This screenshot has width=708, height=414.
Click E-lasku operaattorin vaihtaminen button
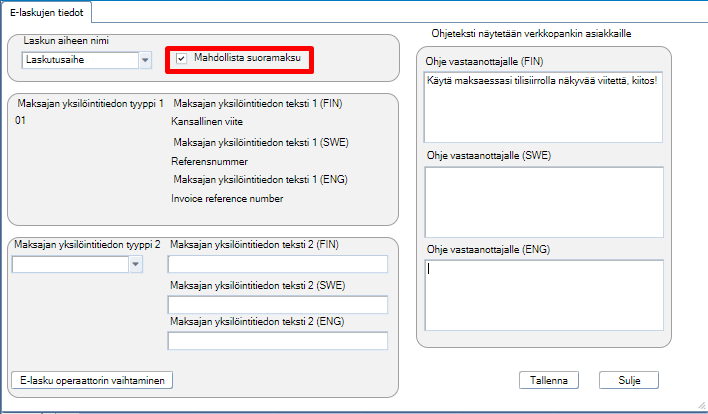(x=92, y=380)
